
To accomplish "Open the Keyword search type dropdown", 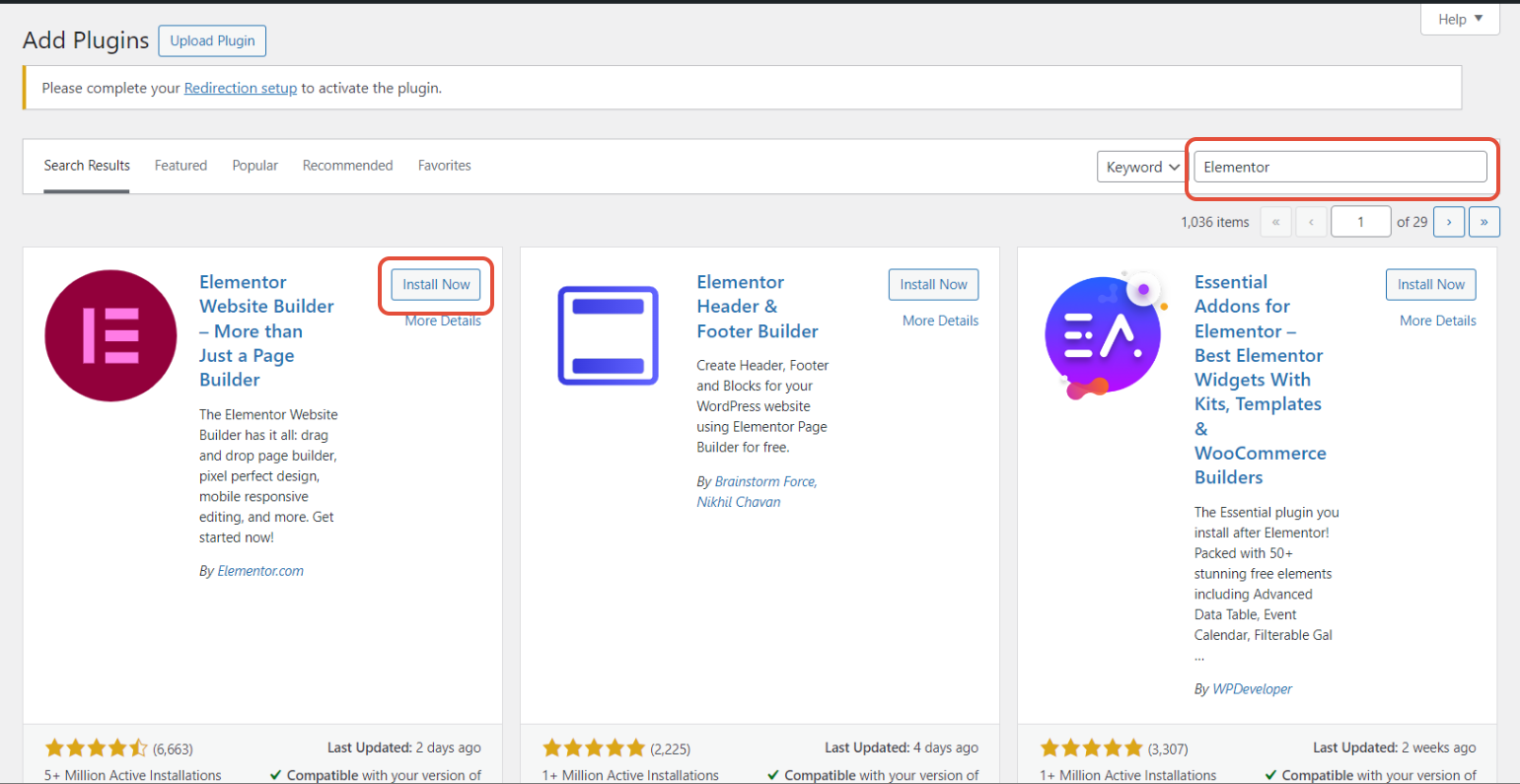I will click(1141, 167).
